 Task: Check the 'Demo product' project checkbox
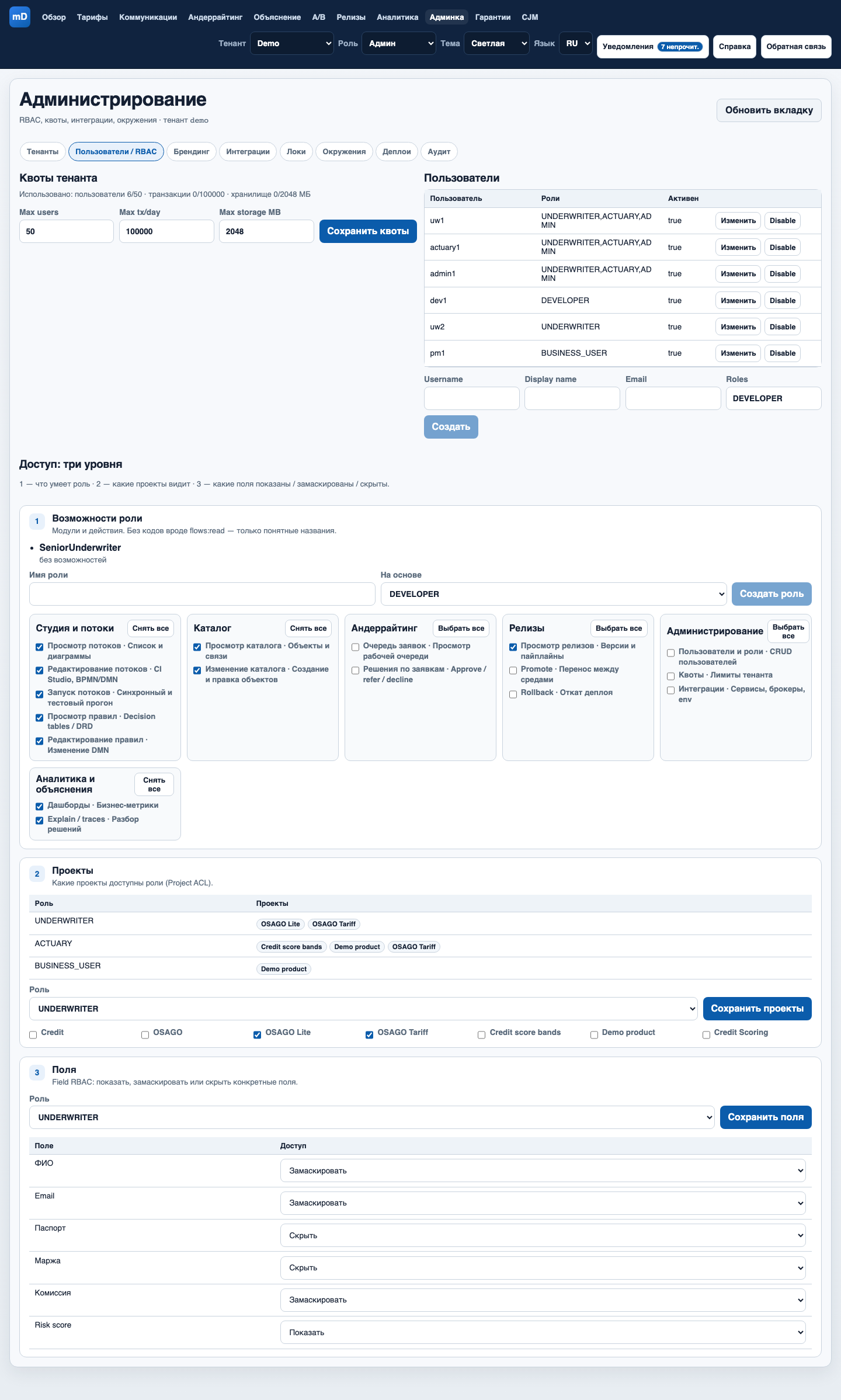(x=594, y=1034)
